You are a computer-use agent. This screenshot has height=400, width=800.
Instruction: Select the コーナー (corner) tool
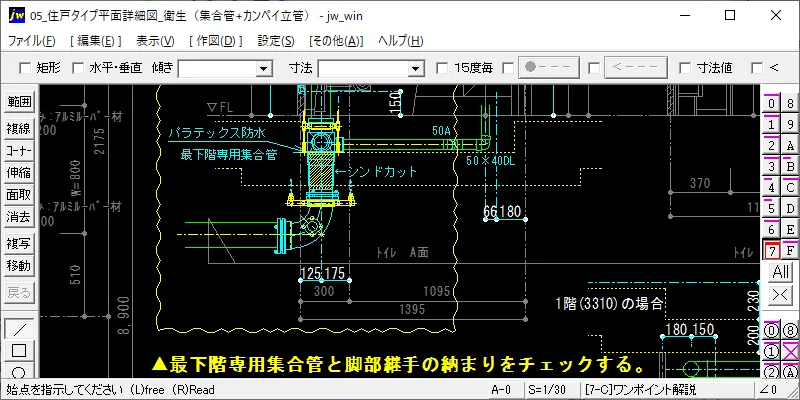19,151
